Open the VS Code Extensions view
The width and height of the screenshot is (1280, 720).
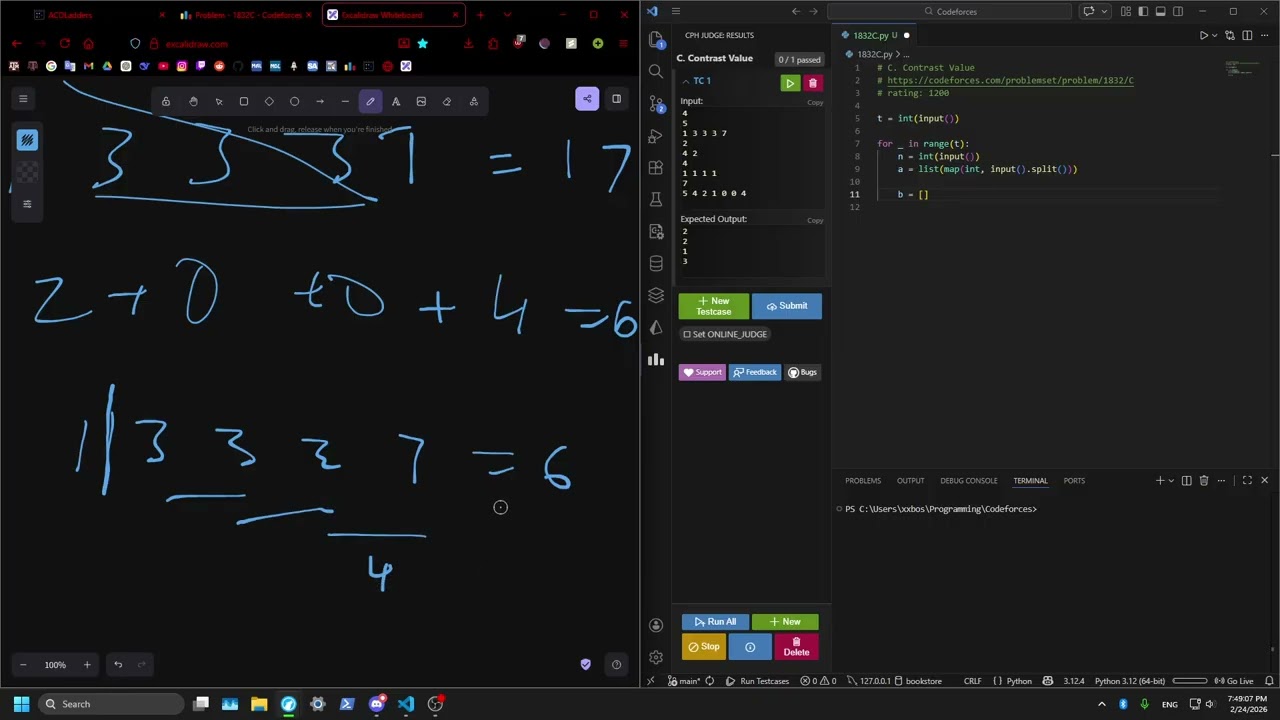coord(656,167)
